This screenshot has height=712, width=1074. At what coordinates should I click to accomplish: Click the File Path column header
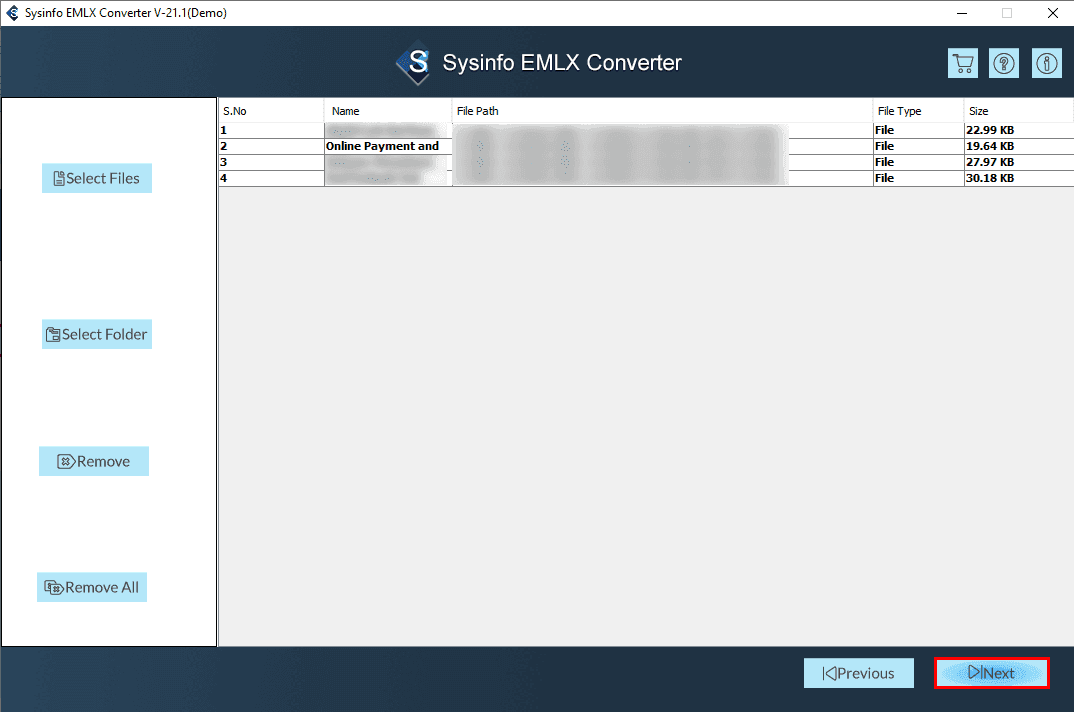tap(662, 111)
